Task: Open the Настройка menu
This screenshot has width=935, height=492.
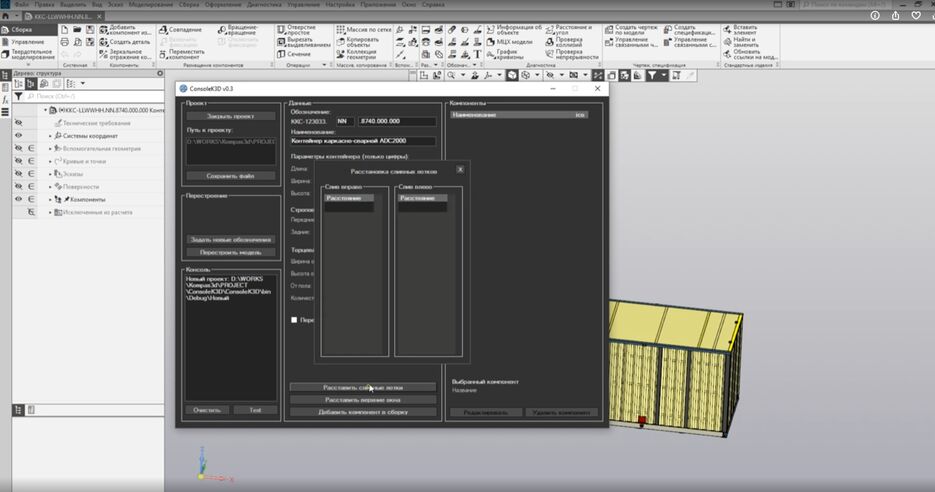Action: click(340, 4)
